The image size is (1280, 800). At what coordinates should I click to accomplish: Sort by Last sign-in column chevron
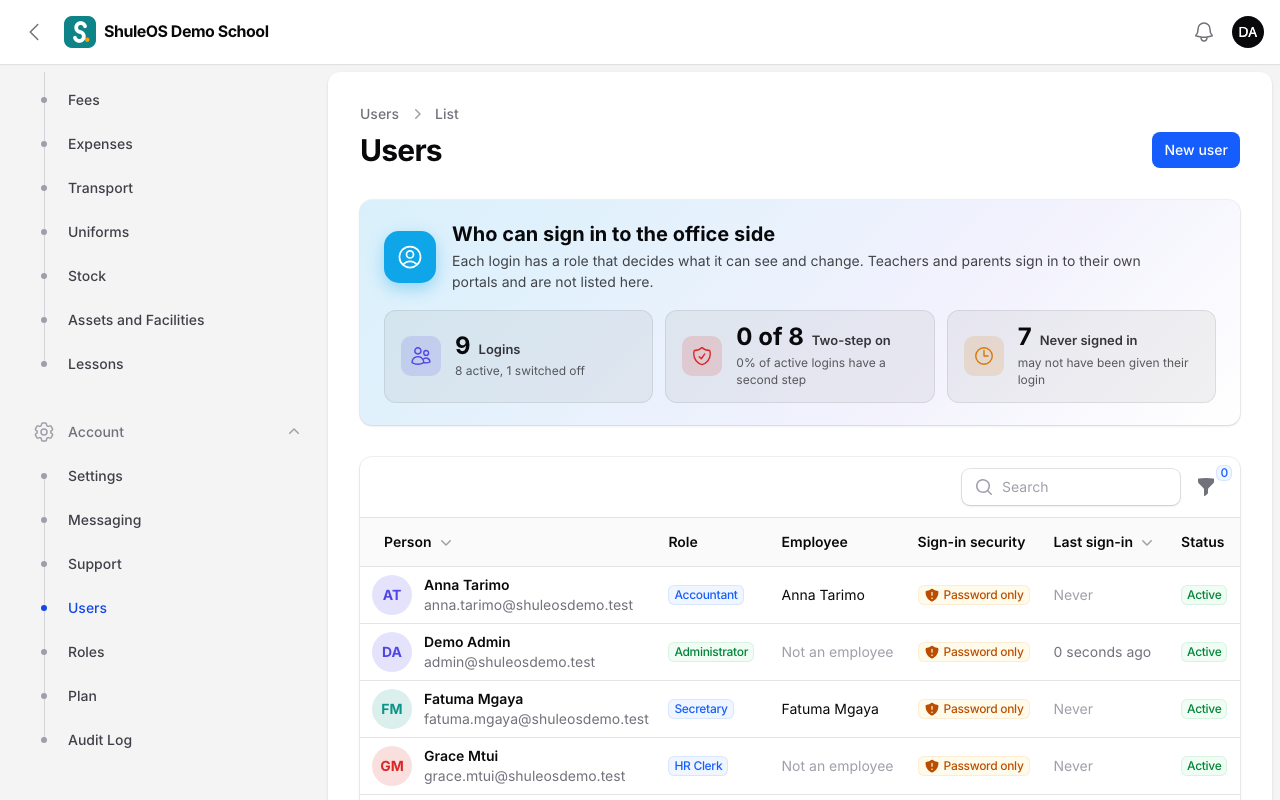tap(1147, 542)
